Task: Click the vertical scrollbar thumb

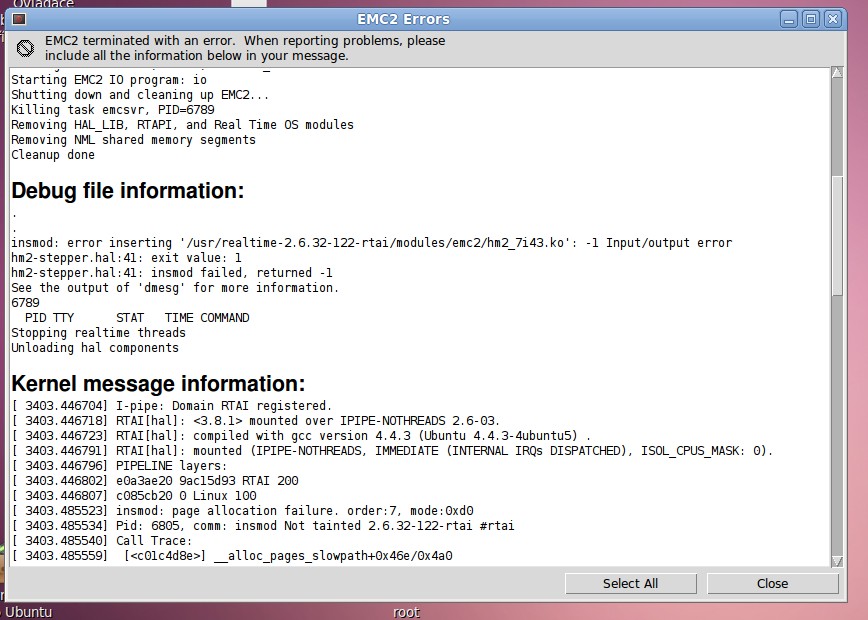Action: coord(838,235)
